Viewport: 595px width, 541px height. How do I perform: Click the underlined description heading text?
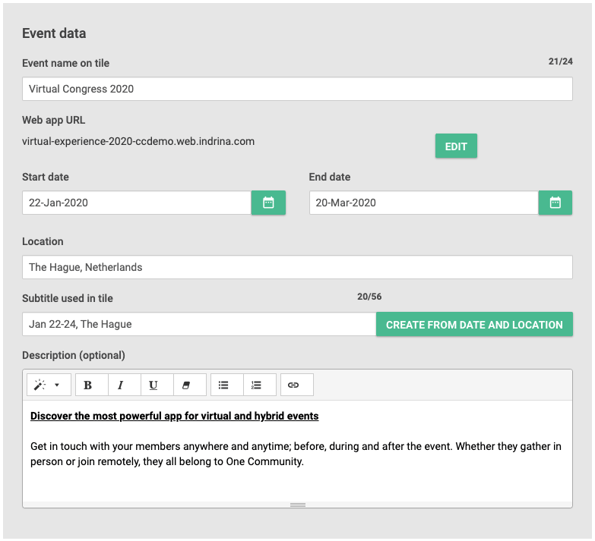coord(174,416)
